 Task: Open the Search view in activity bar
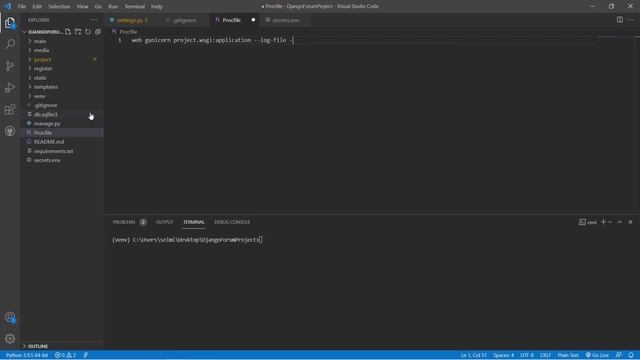pos(10,44)
